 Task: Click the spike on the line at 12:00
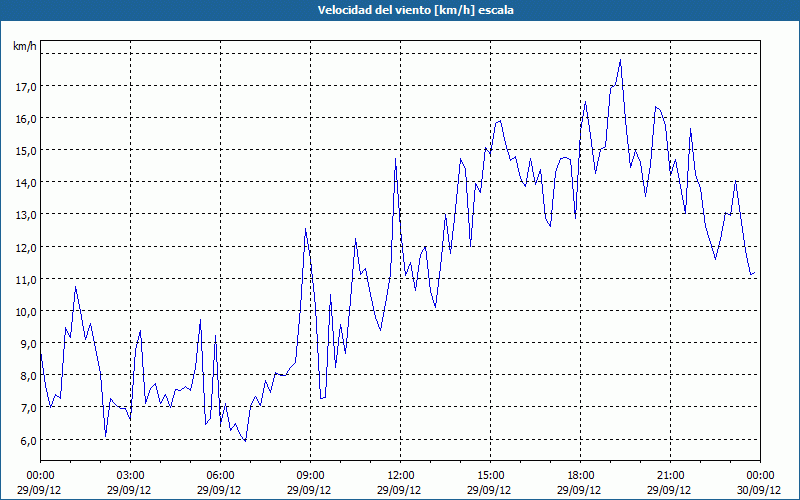tap(395, 159)
